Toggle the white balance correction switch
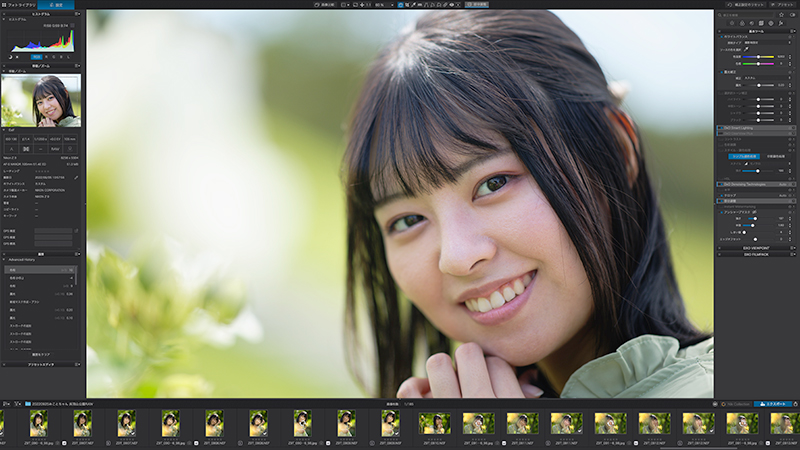The width and height of the screenshot is (800, 450). (721, 37)
